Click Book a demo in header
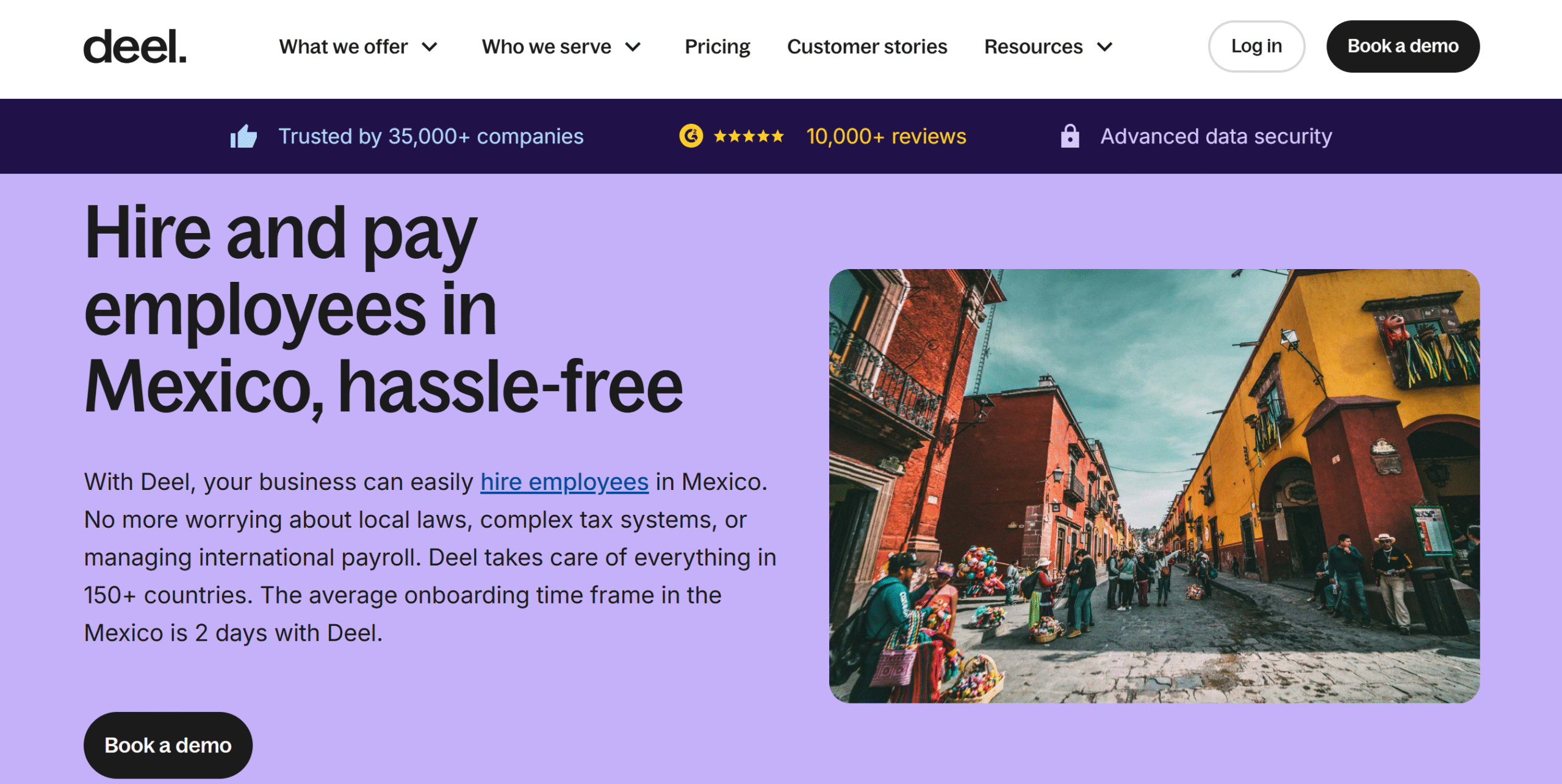Screen dimensions: 1562x784 point(1403,46)
